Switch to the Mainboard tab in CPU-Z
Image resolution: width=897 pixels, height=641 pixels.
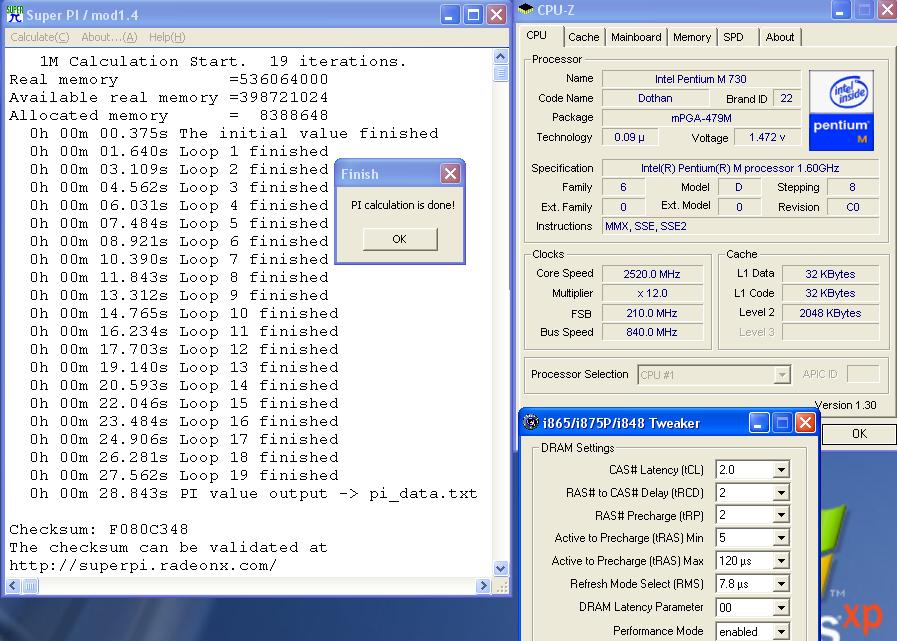coord(636,37)
